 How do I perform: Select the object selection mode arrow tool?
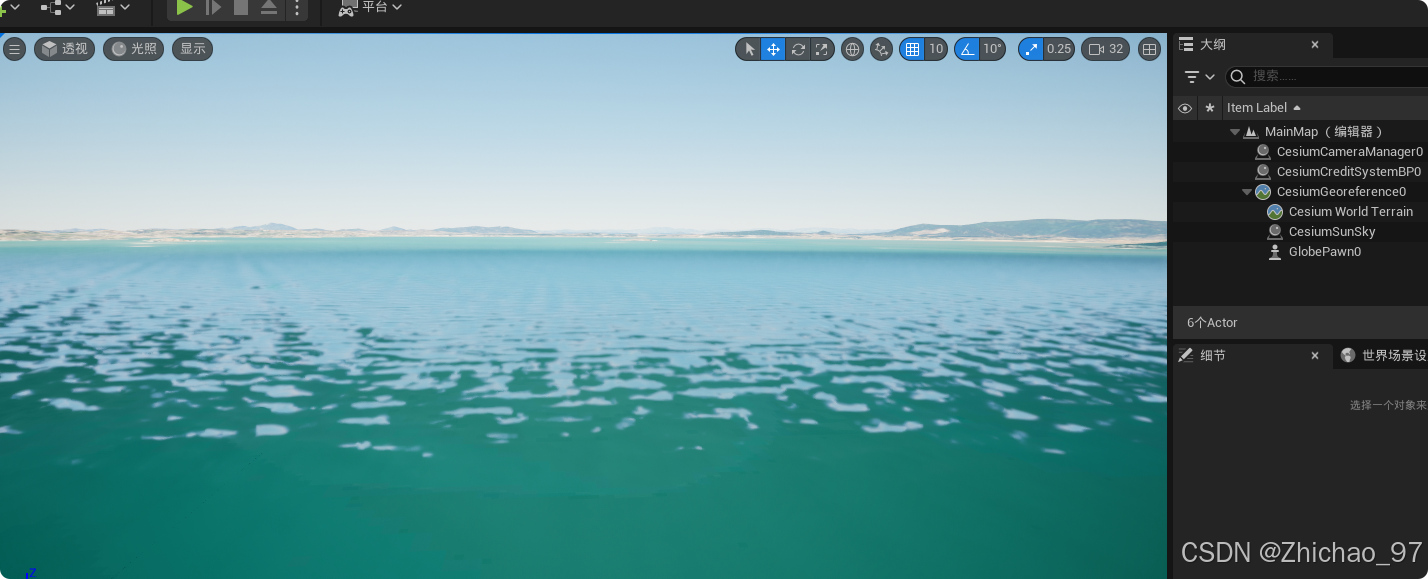point(749,49)
